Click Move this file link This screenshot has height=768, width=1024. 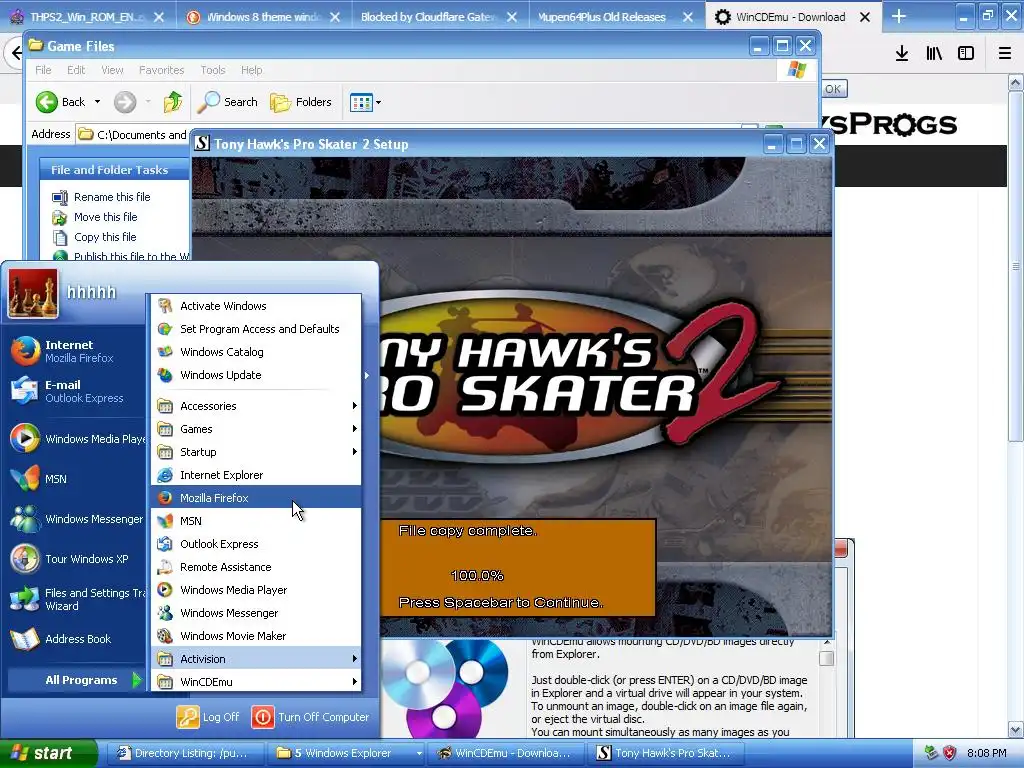[x=106, y=217]
